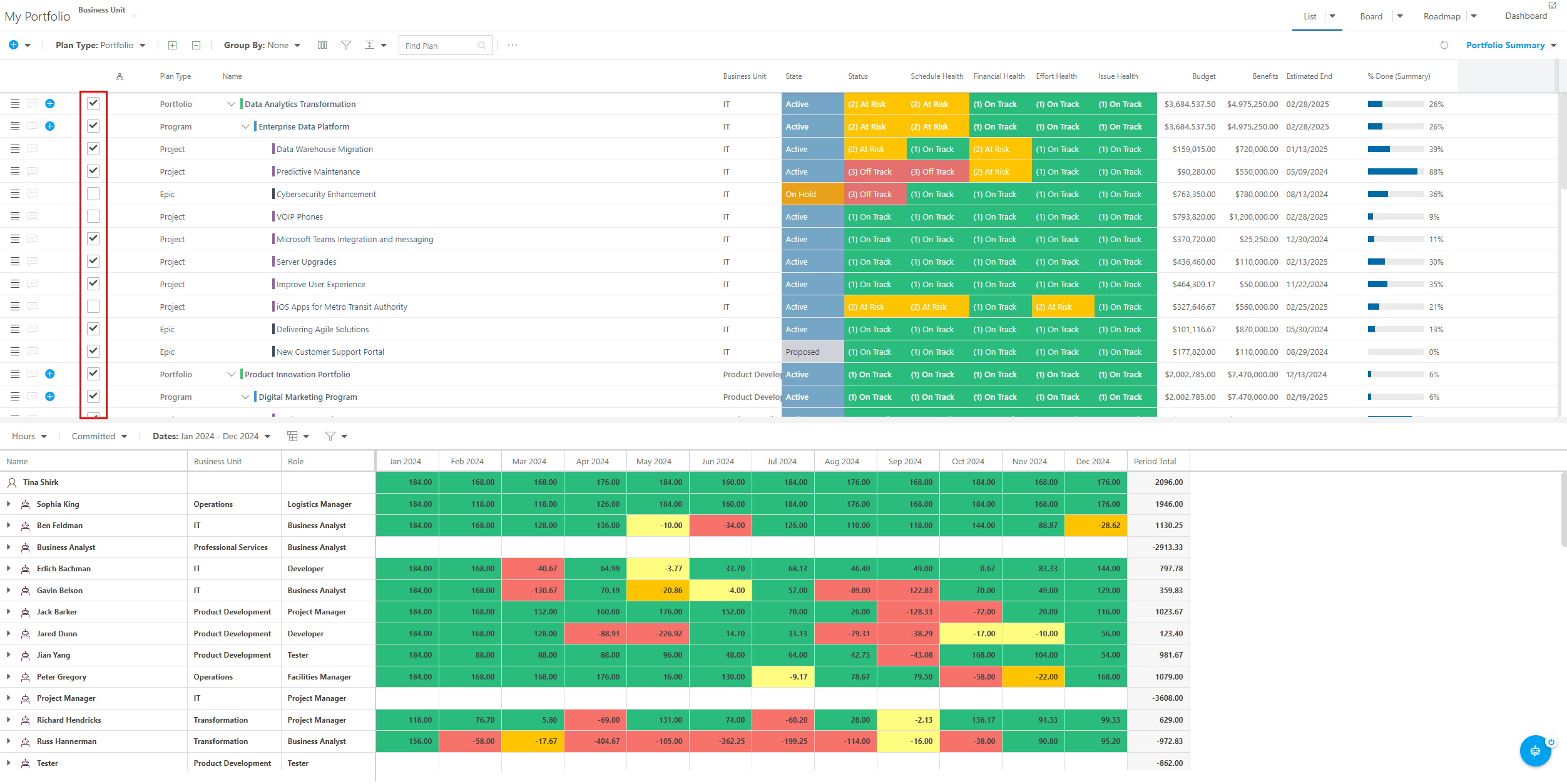Click Data Warehouse Migration 39% progress bar
Screen dimensions: 1567x784
point(1396,149)
